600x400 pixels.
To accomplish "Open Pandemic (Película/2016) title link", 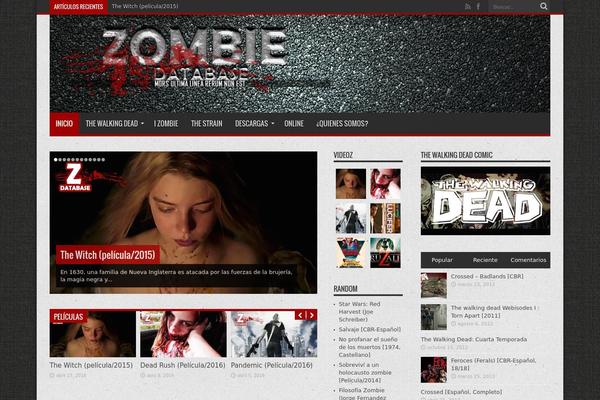I will pyautogui.click(x=272, y=365).
